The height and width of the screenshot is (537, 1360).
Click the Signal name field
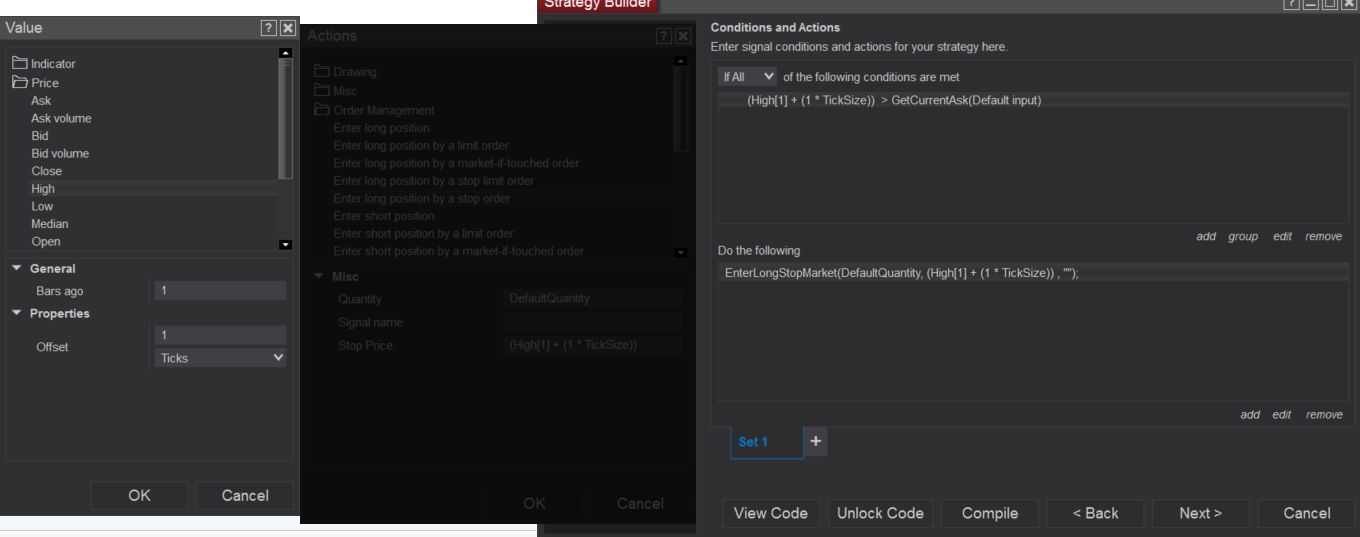593,322
